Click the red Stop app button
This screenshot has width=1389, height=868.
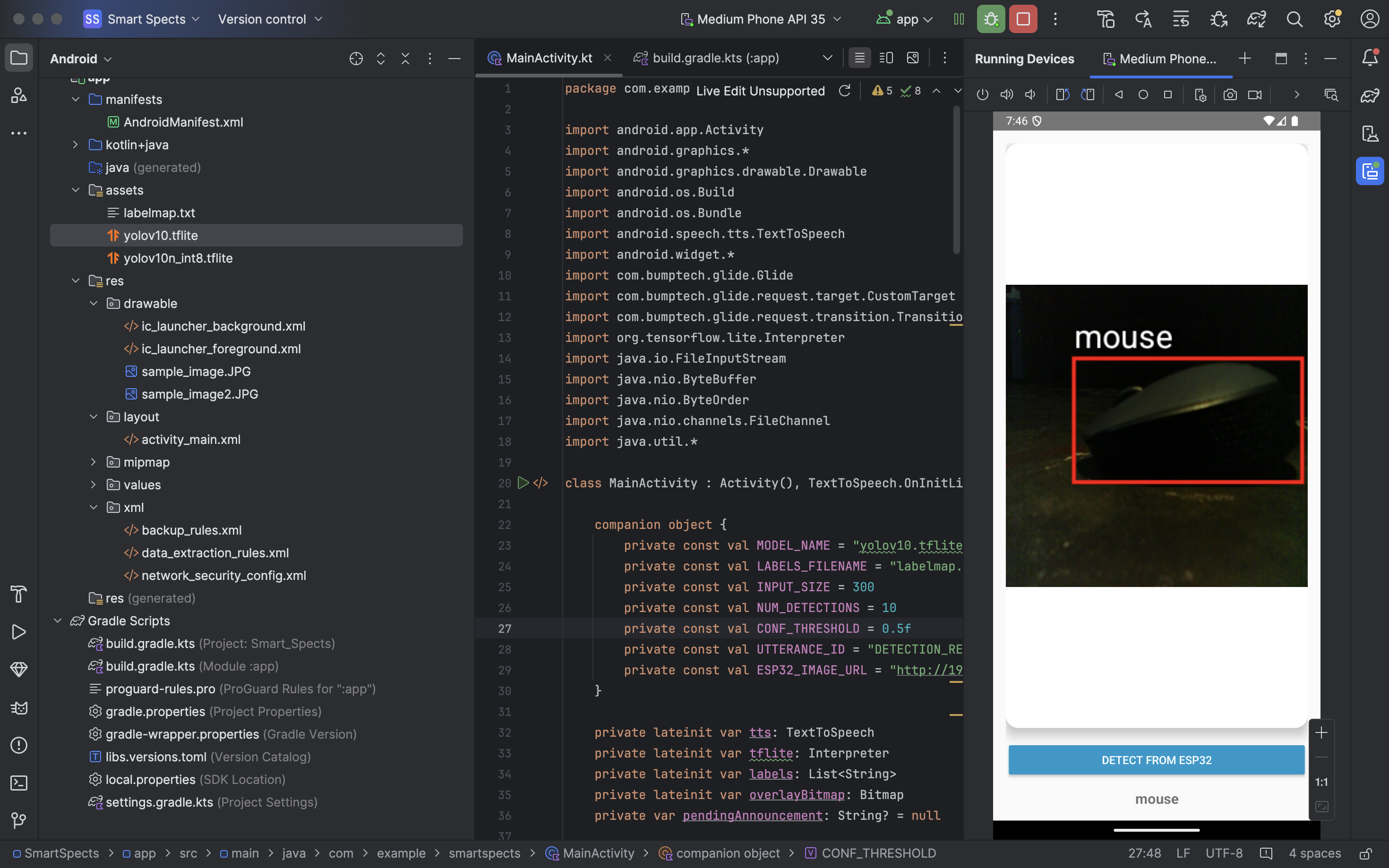coord(1023,19)
